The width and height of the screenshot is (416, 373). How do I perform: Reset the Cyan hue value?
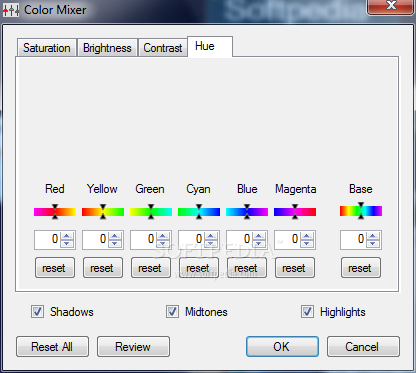[x=199, y=268]
